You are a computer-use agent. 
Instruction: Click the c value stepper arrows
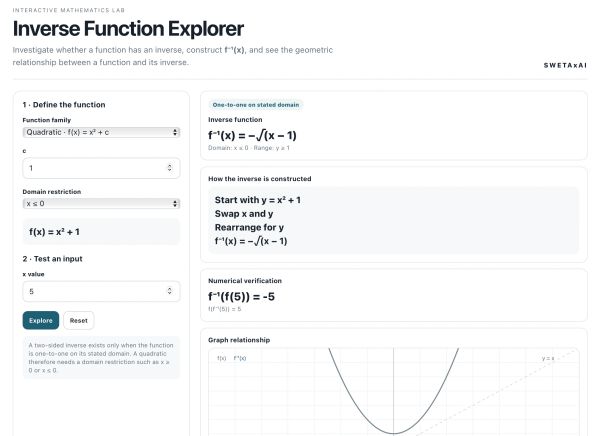pyautogui.click(x=170, y=168)
